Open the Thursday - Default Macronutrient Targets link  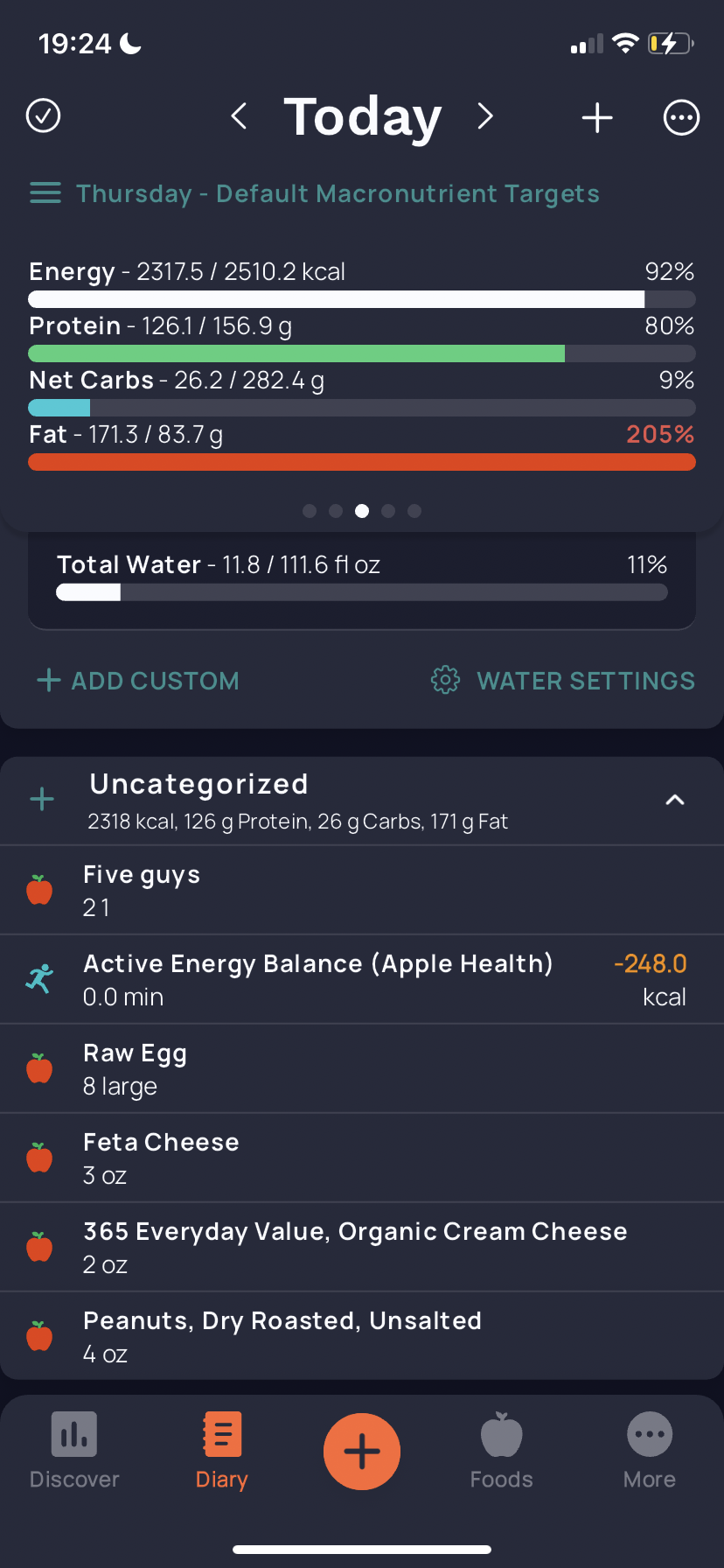click(338, 193)
